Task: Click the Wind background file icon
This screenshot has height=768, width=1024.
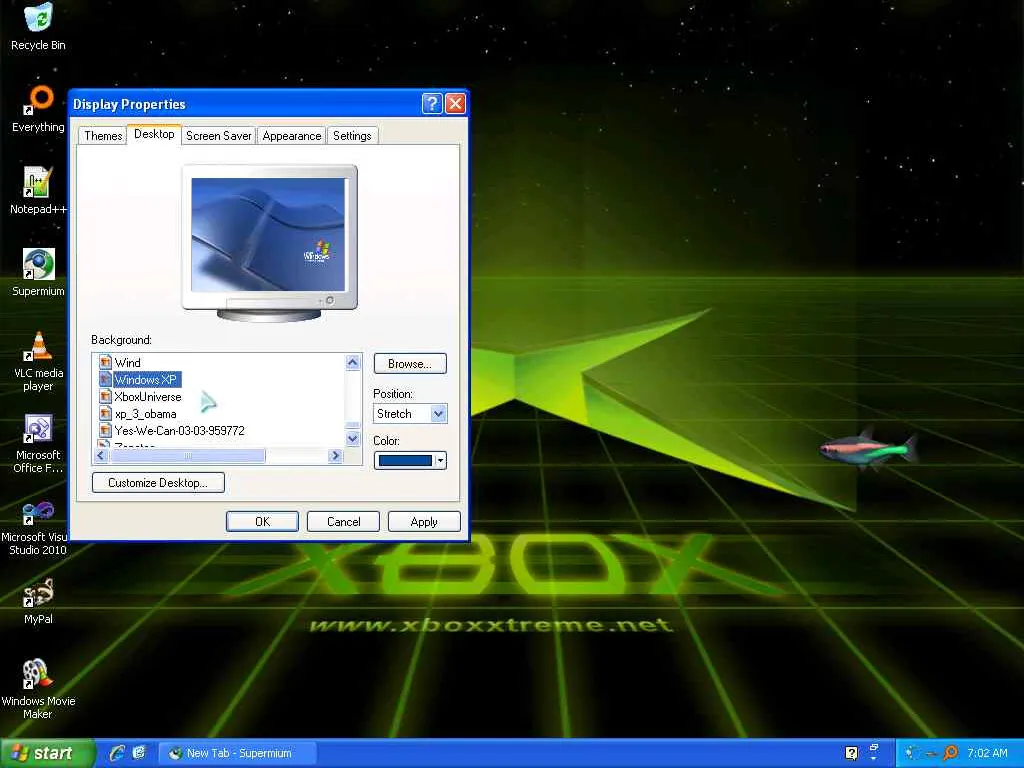Action: [104, 362]
